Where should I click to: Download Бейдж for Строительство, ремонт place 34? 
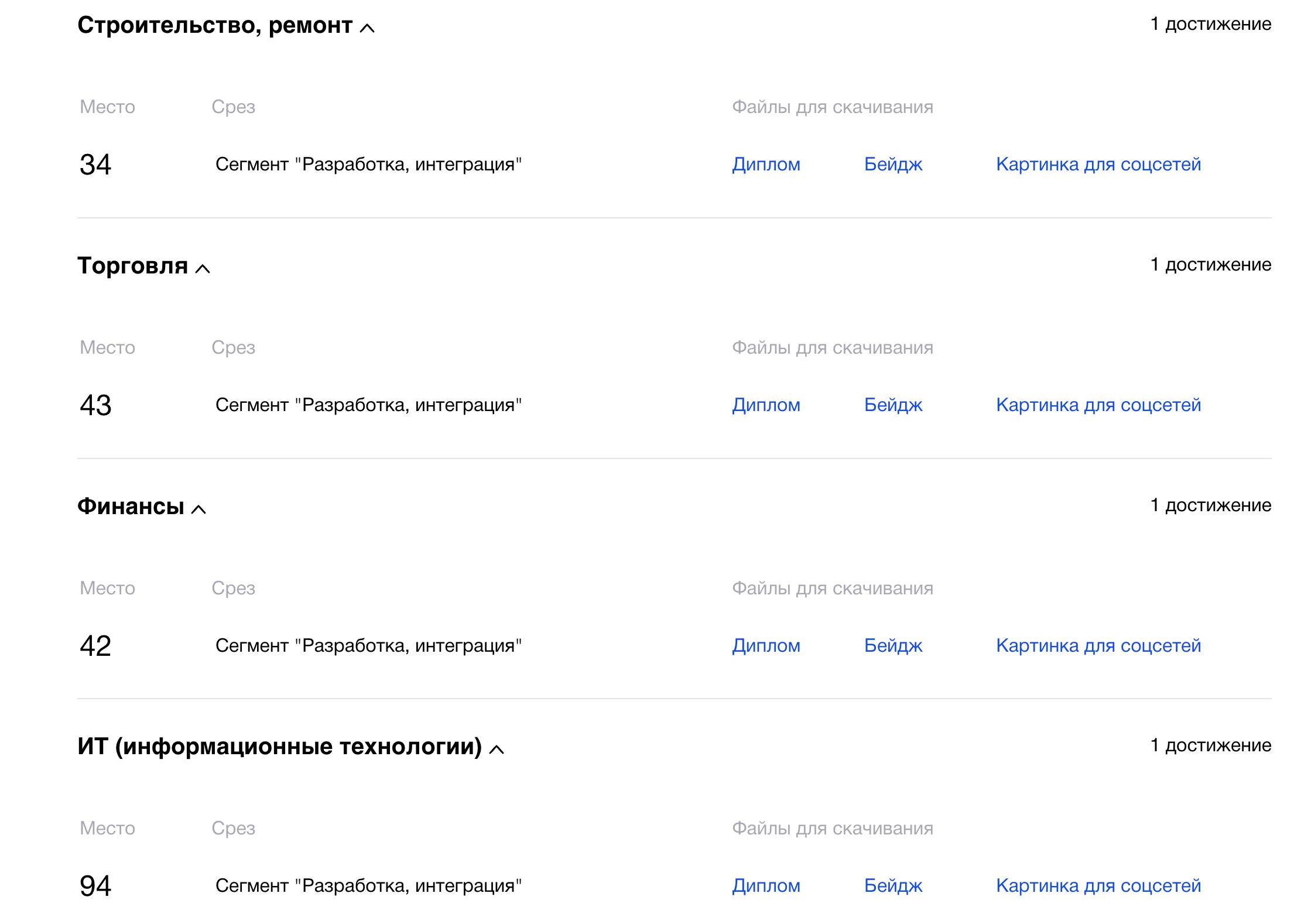[894, 165]
